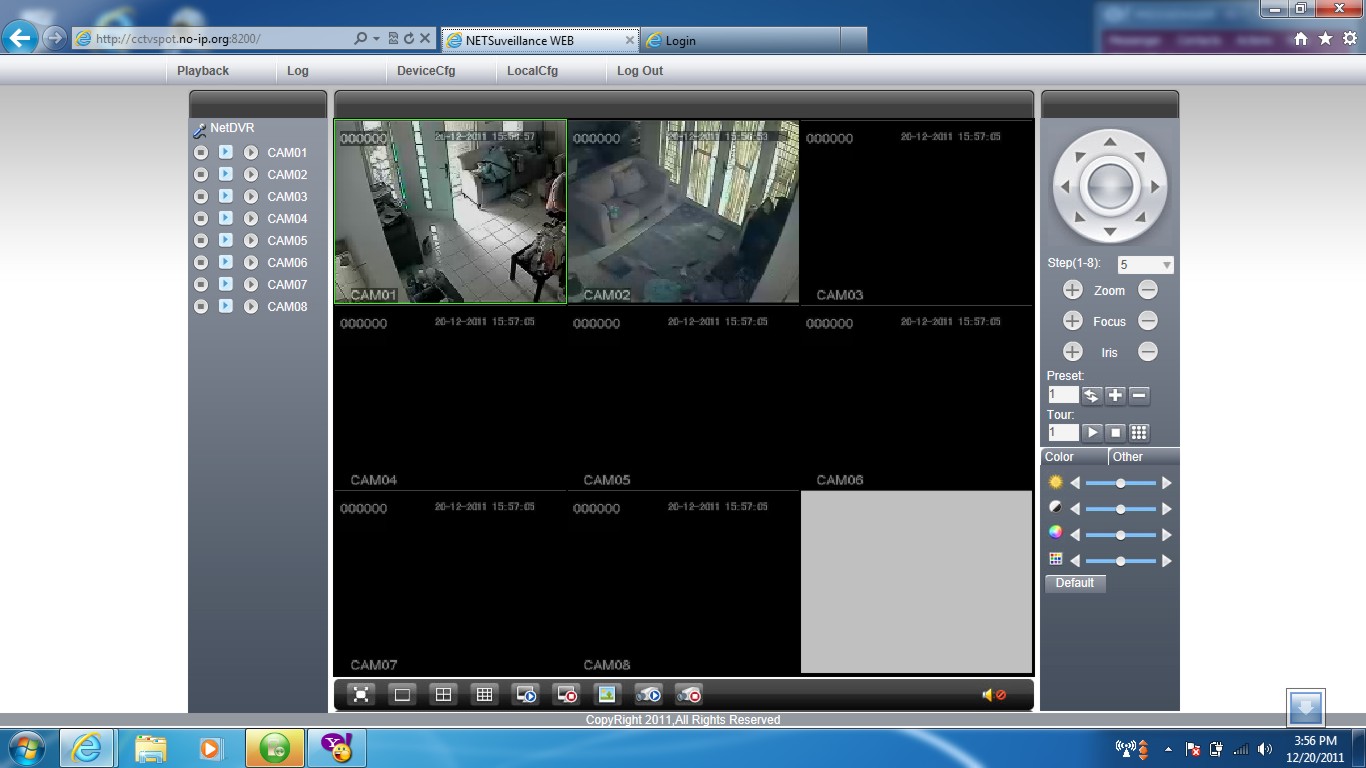Image resolution: width=1366 pixels, height=768 pixels.
Task: Open the Tour pattern grid selector
Action: (x=1138, y=432)
